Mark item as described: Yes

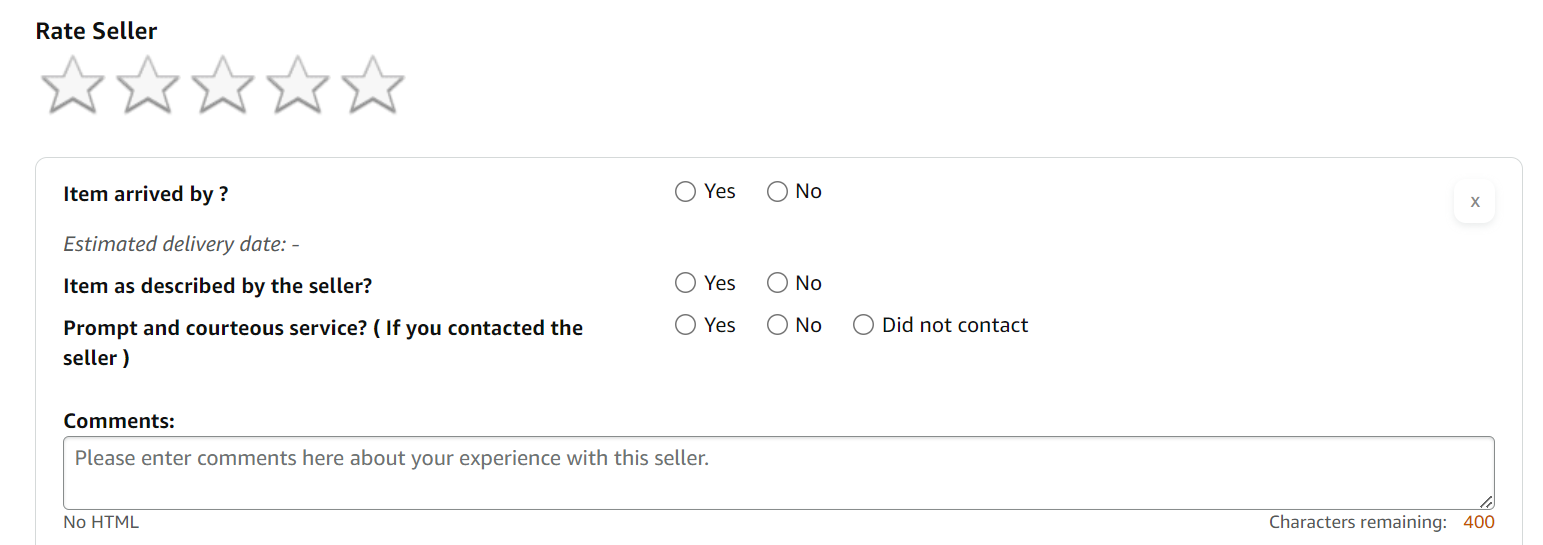pos(686,284)
